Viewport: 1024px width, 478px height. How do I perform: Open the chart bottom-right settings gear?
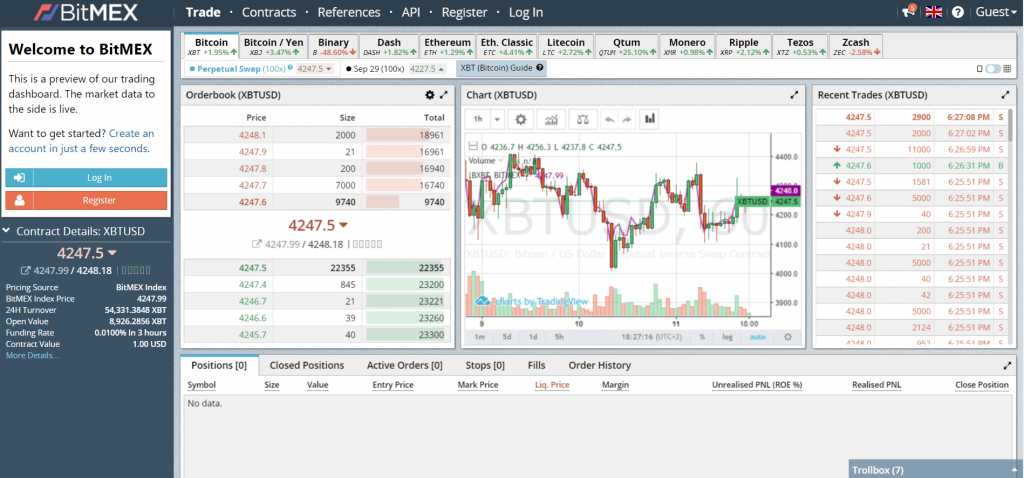[x=788, y=337]
